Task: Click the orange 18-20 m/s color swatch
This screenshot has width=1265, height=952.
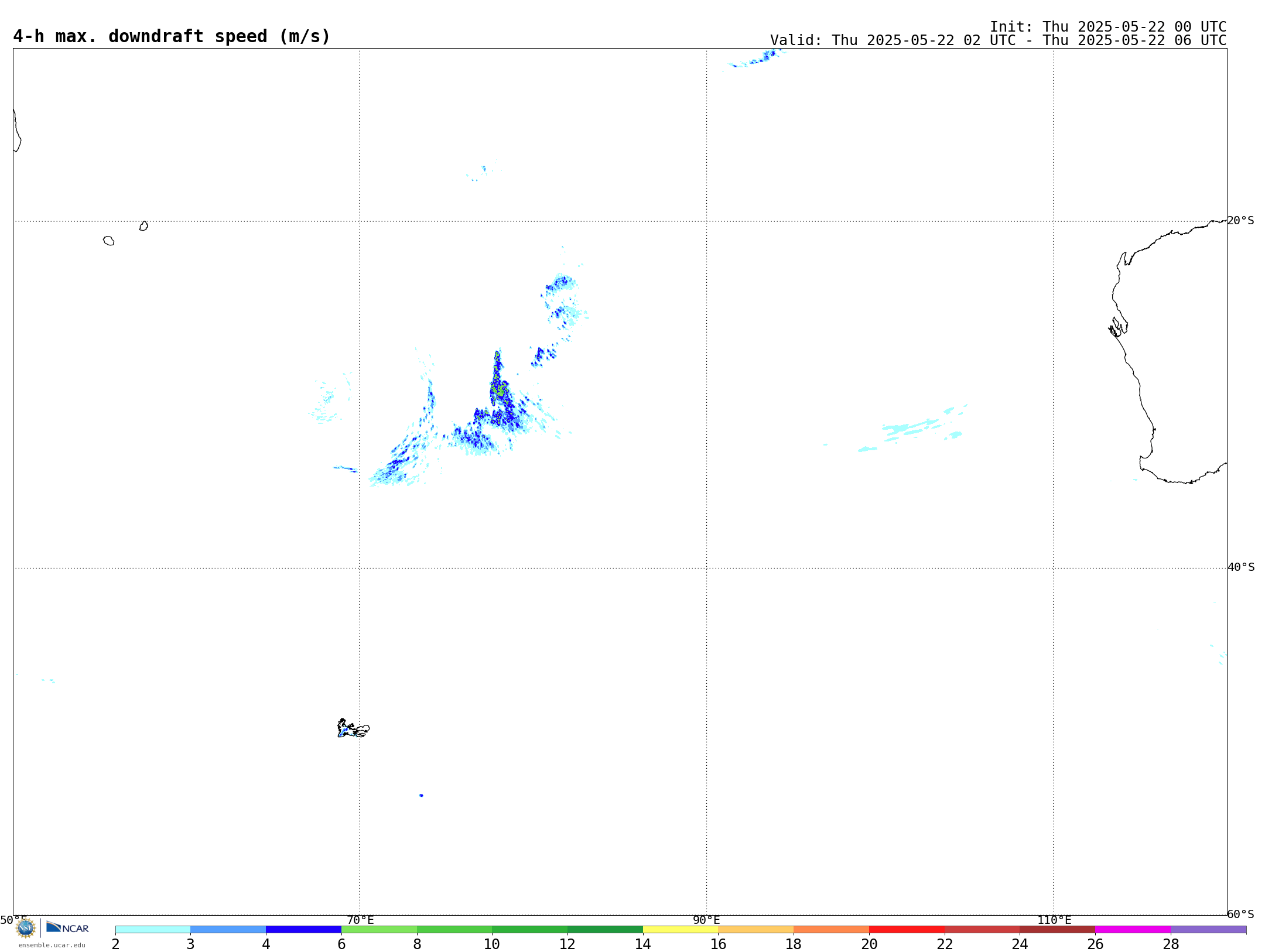Action: 832,929
